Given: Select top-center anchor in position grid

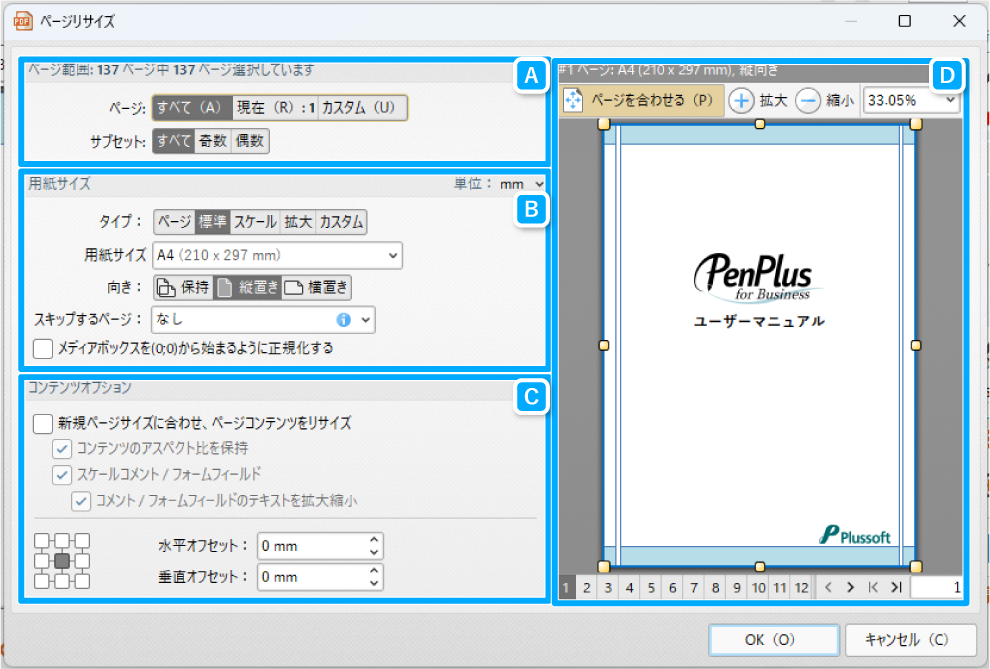Looking at the screenshot, I should (62, 541).
